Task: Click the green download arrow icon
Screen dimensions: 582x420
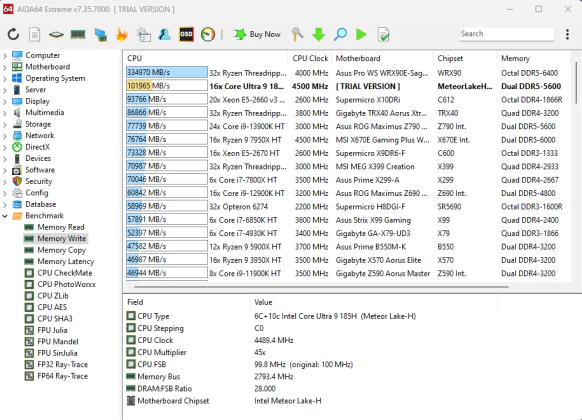Action: click(318, 35)
